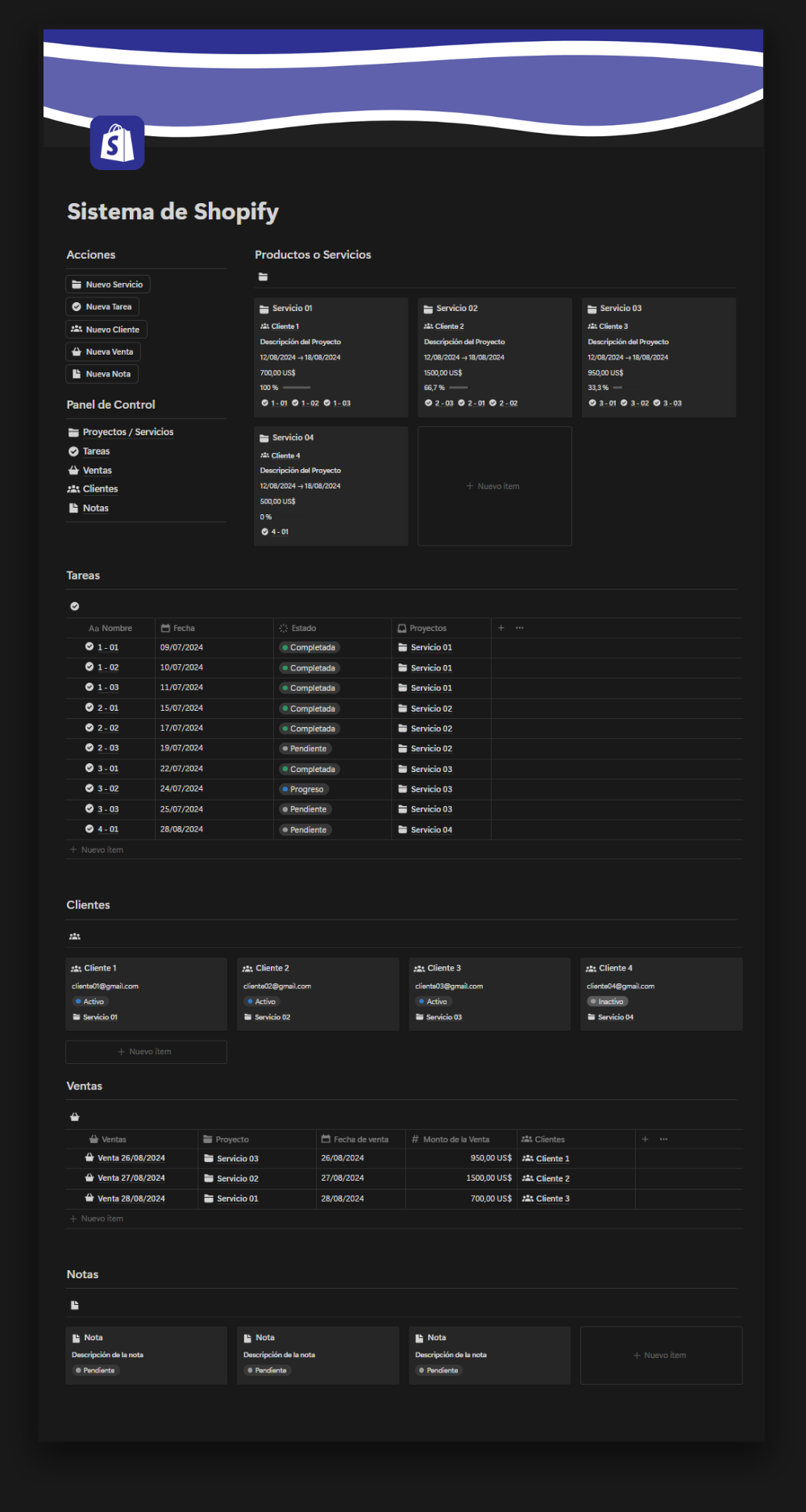Viewport: 806px width, 1512px height.
Task: Add a column with plus icon in Tareas table
Action: tap(501, 628)
